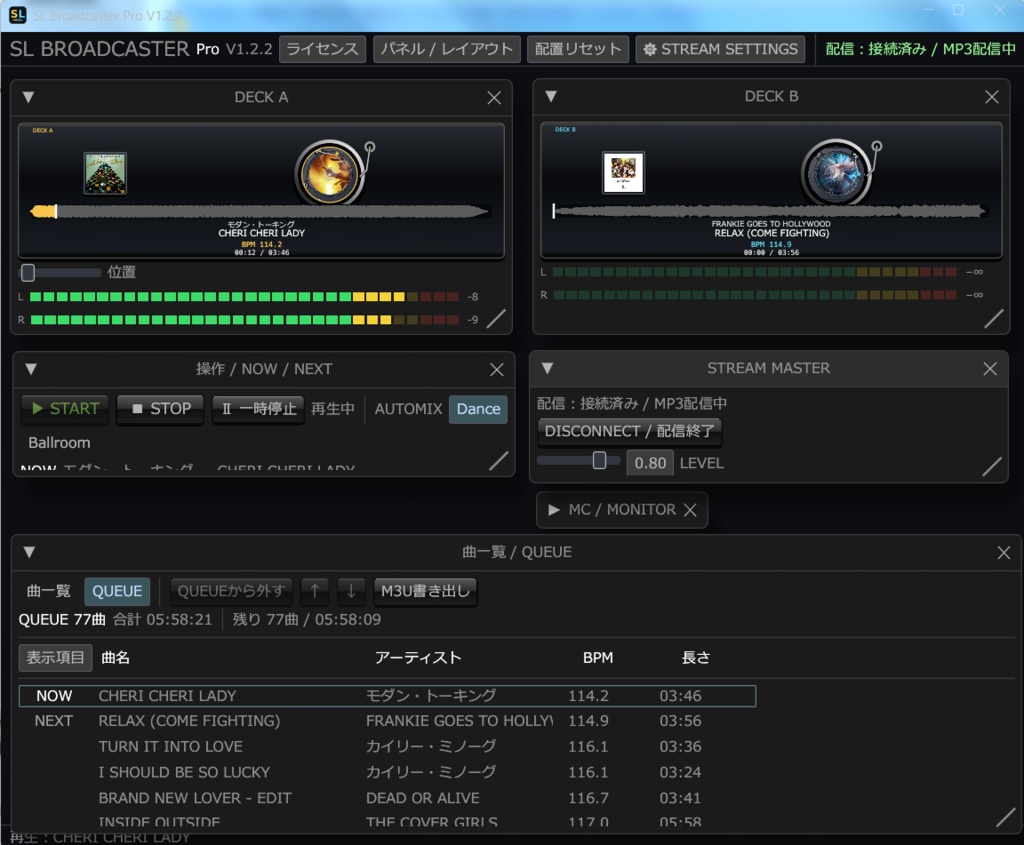This screenshot has width=1024, height=845.
Task: Close the STREAM MASTER panel
Action: (990, 369)
